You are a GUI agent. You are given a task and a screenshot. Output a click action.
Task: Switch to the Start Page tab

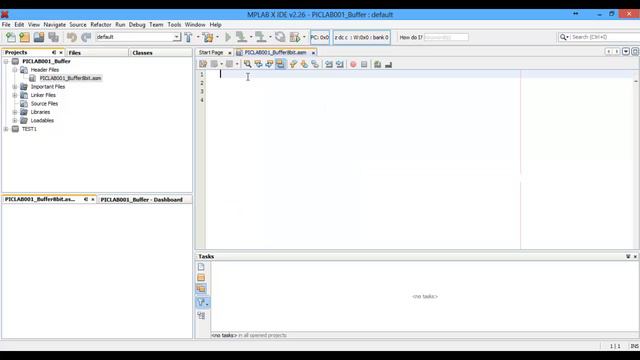(x=211, y=53)
